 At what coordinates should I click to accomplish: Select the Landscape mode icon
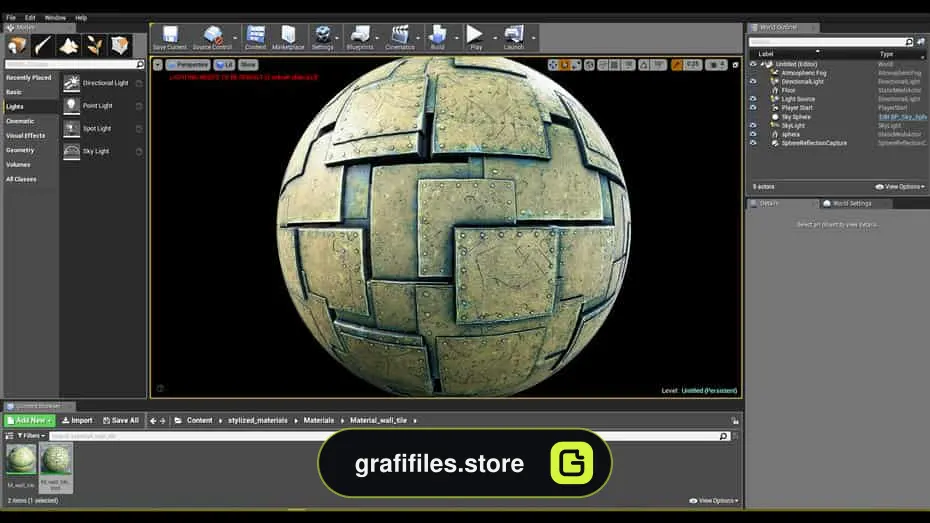68,45
